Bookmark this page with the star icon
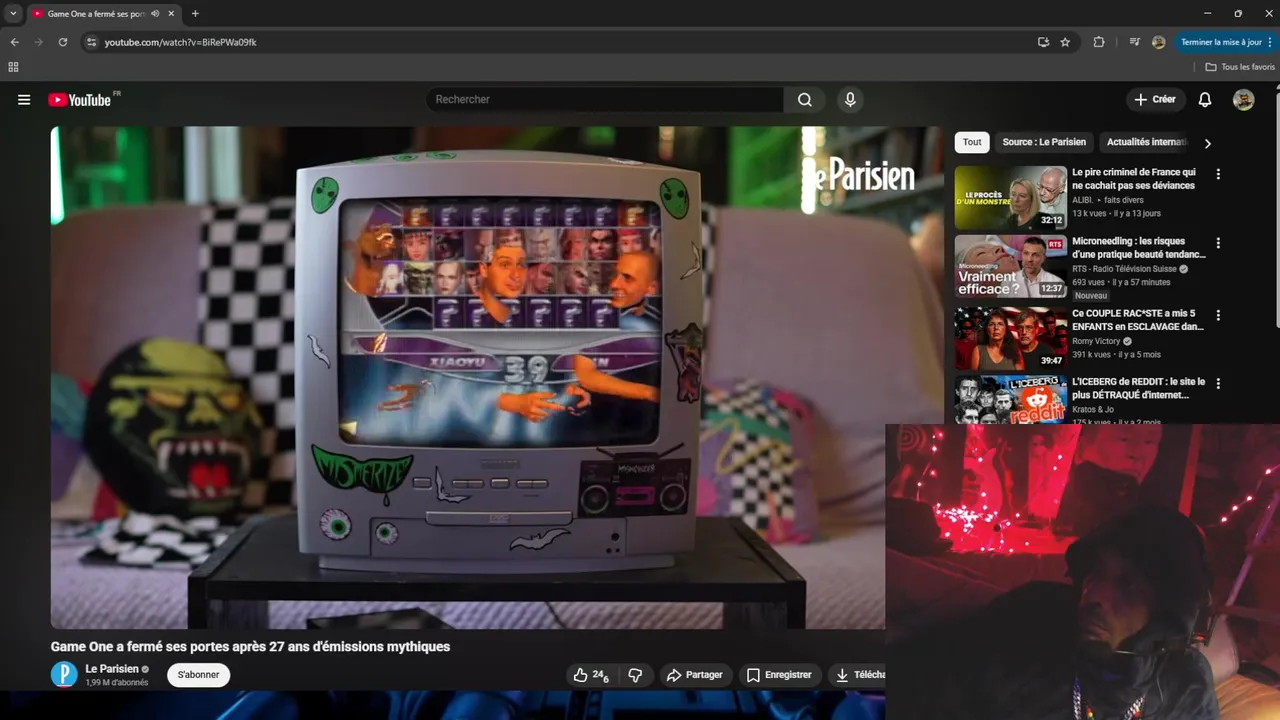The width and height of the screenshot is (1280, 720). 1065,42
